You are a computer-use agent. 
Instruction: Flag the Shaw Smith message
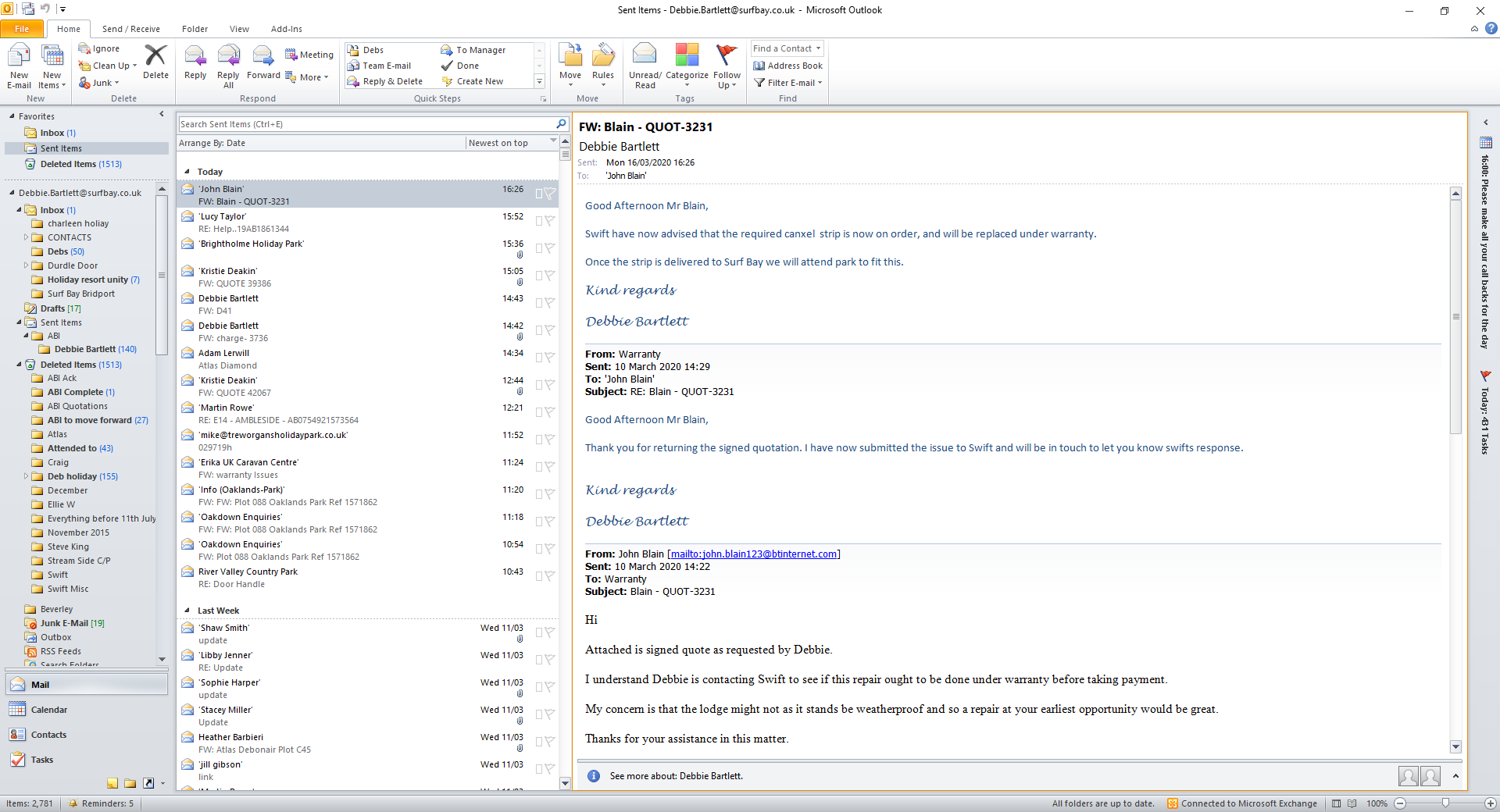(x=549, y=632)
